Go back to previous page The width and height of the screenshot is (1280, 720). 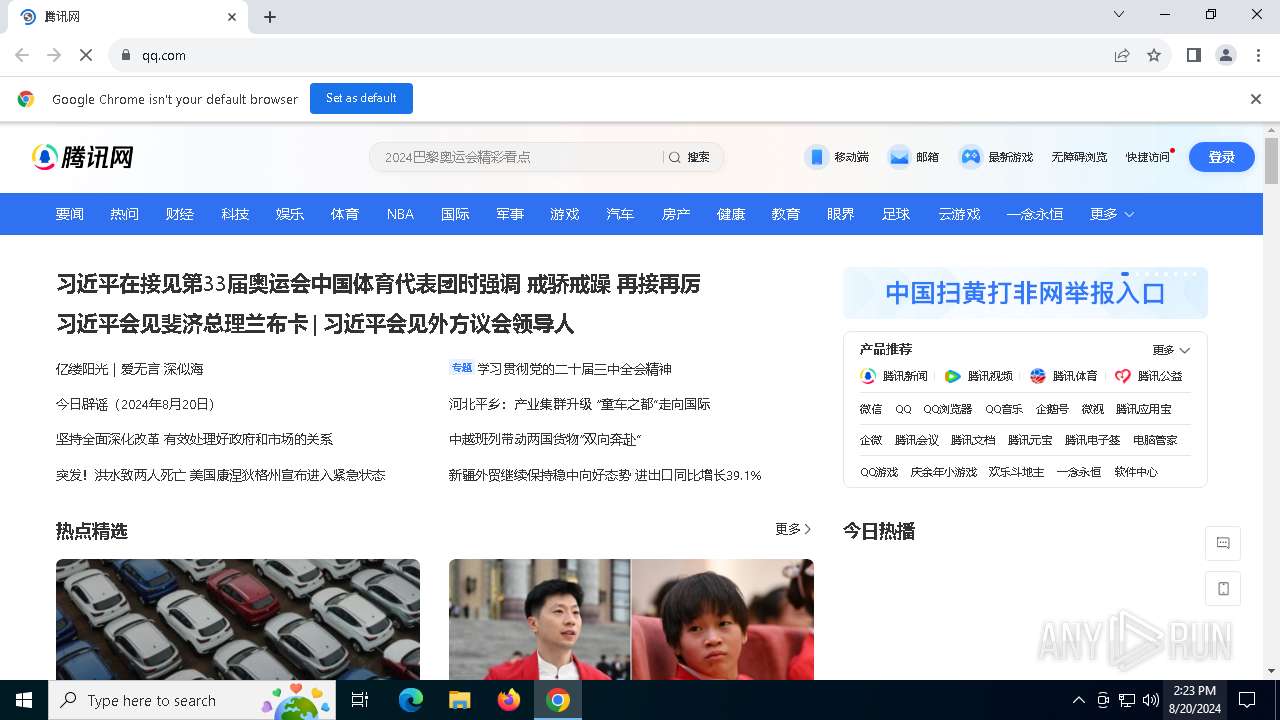(22, 55)
